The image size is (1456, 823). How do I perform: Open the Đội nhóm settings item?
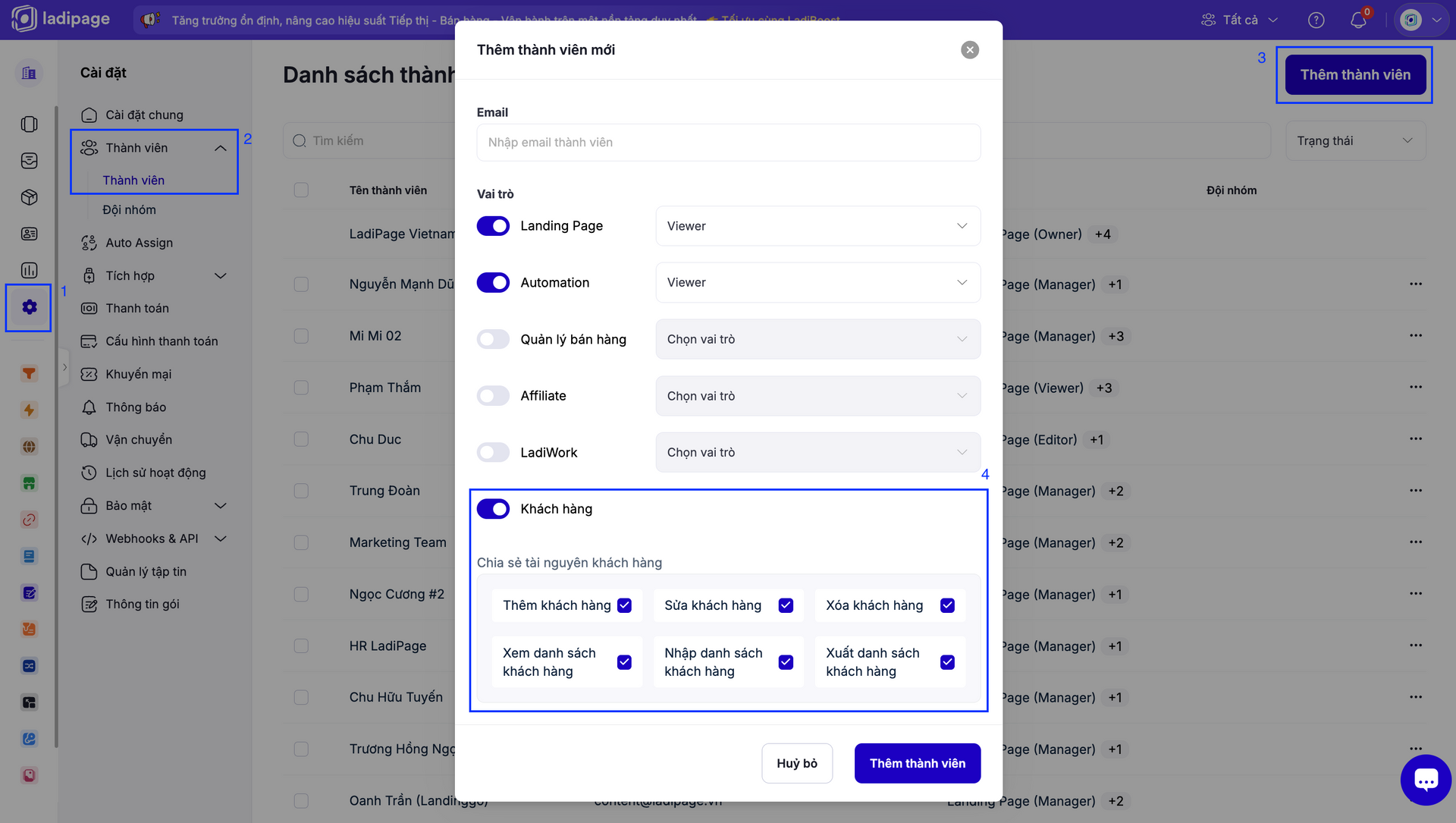[x=130, y=210]
